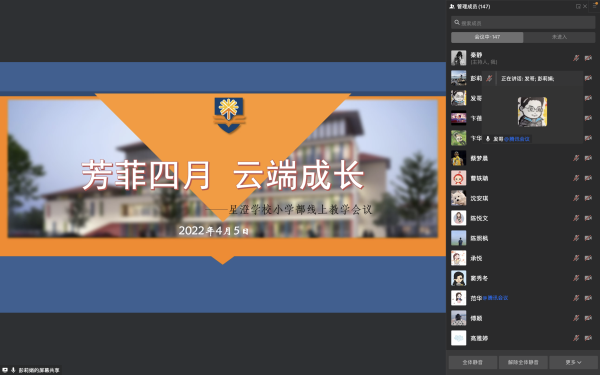Viewport: 600px width, 375px height.
Task: Click the 搜索成员 search field
Action: point(523,23)
